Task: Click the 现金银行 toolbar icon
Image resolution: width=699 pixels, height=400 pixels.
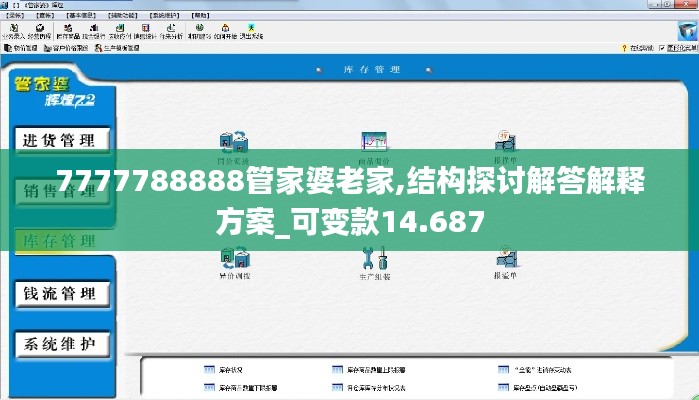Action: (94, 32)
